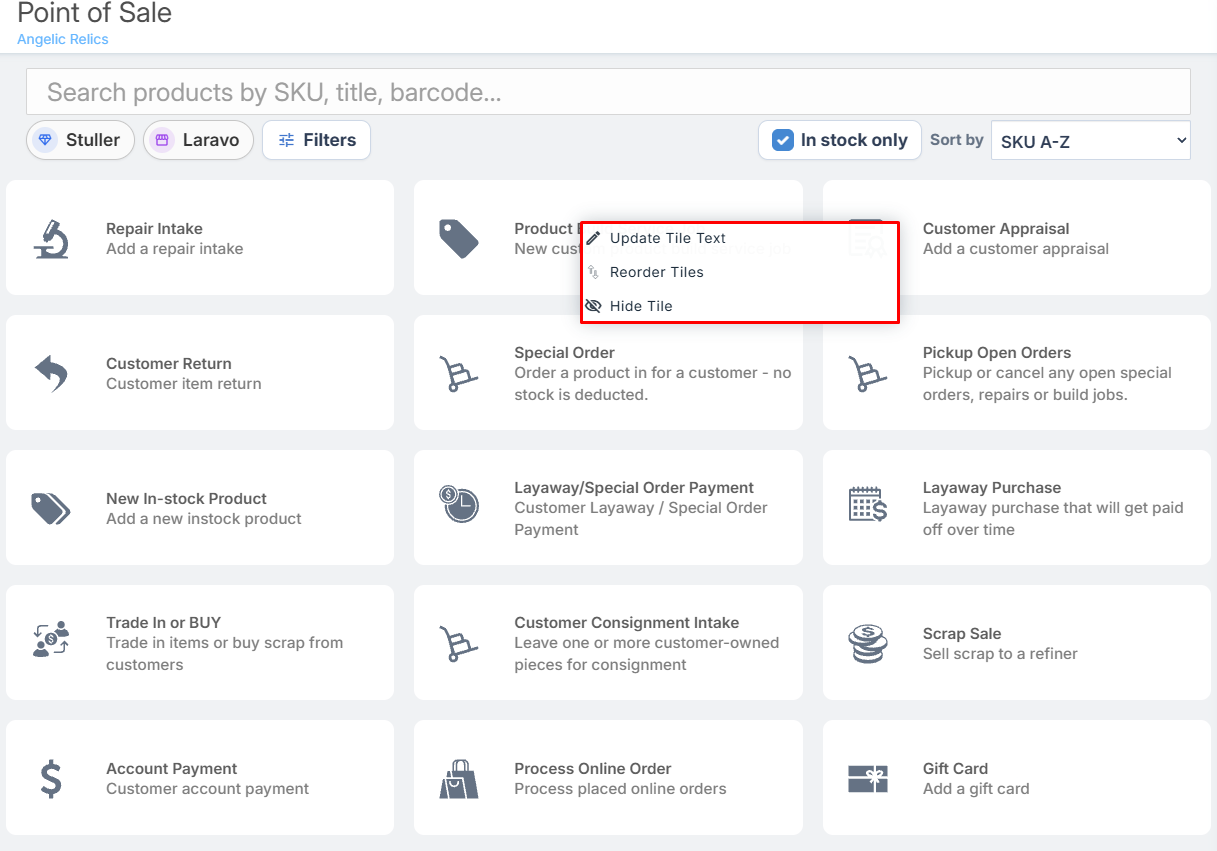
Task: Click the Process Online Order shopping bag icon
Action: [459, 779]
